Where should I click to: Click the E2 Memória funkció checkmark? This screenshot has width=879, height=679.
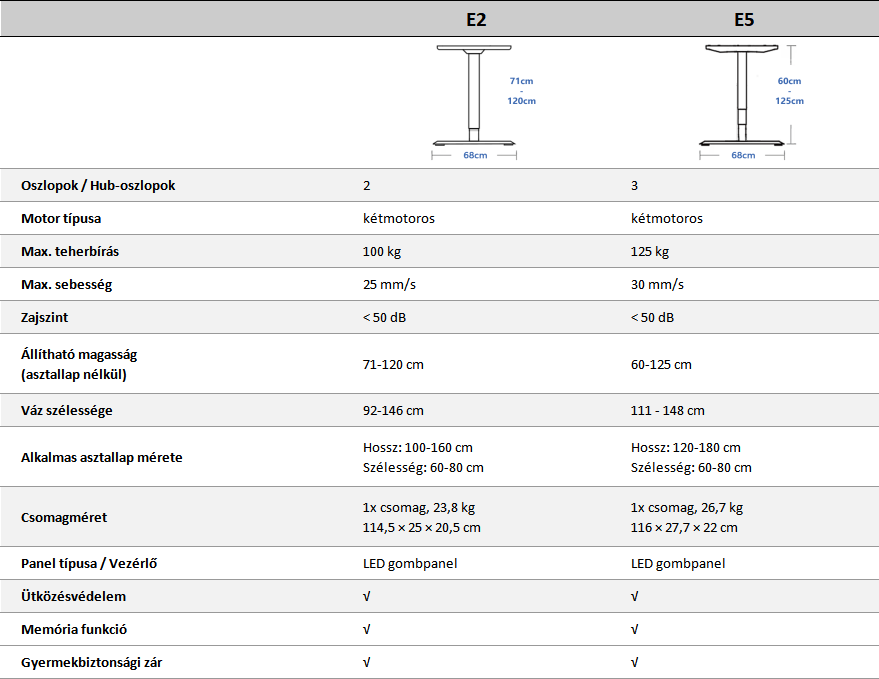[x=367, y=630]
